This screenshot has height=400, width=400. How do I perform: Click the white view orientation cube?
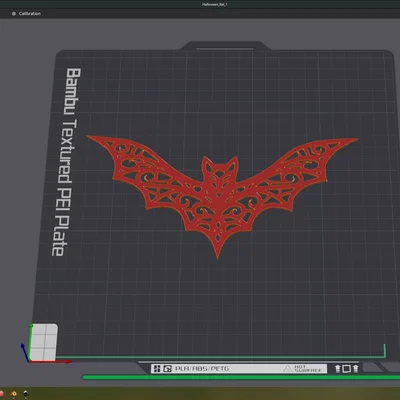coord(43,342)
